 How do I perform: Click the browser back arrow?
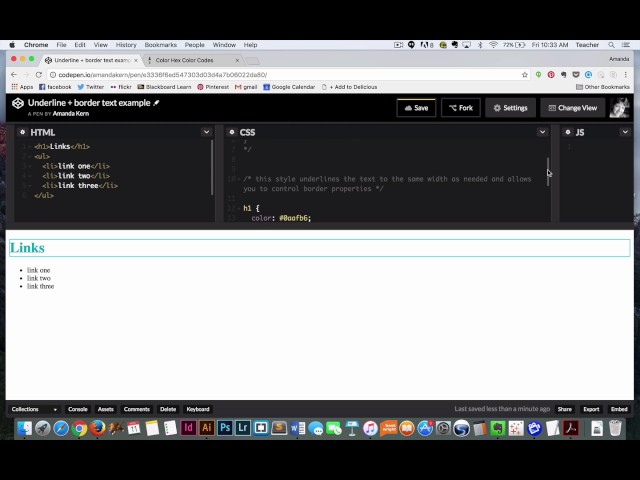[14, 75]
